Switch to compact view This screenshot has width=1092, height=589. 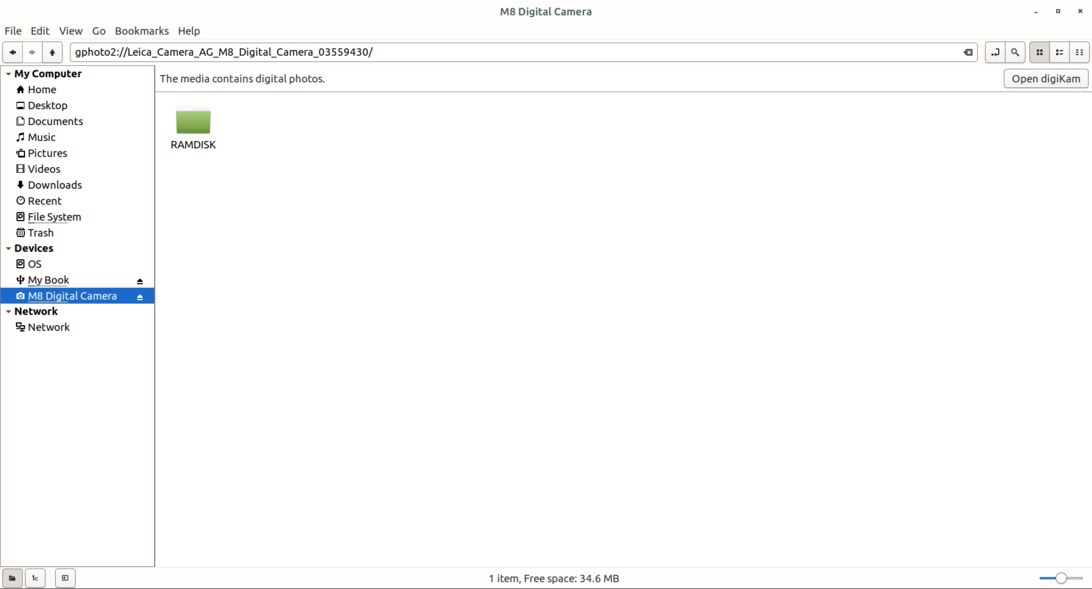click(1079, 52)
